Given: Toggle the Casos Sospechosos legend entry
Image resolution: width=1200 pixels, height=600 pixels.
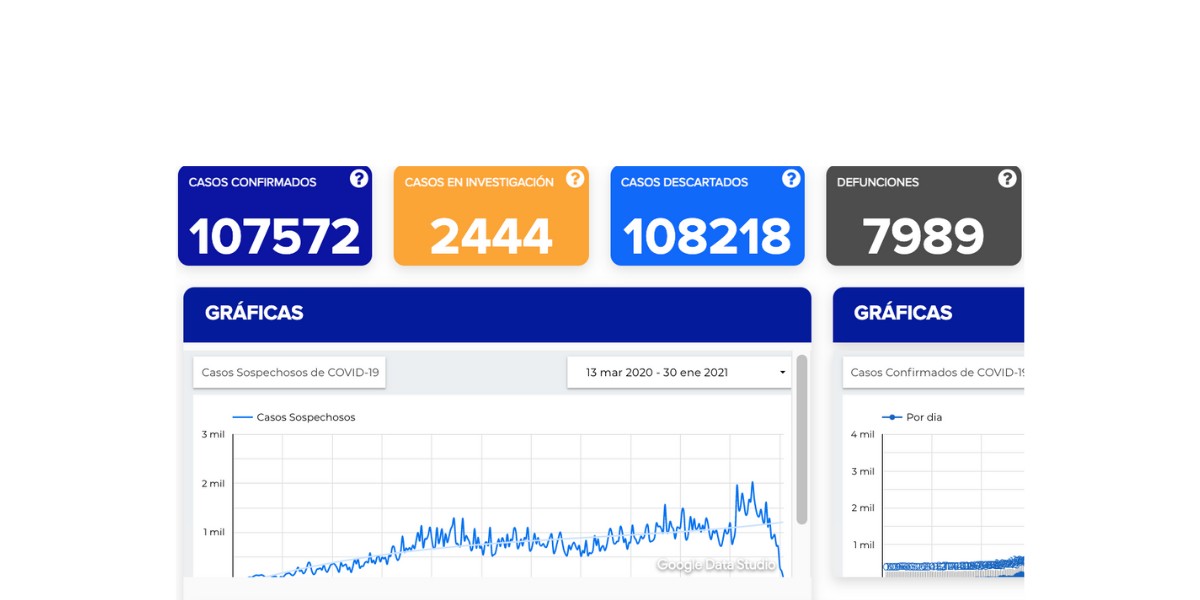Looking at the screenshot, I should (294, 417).
